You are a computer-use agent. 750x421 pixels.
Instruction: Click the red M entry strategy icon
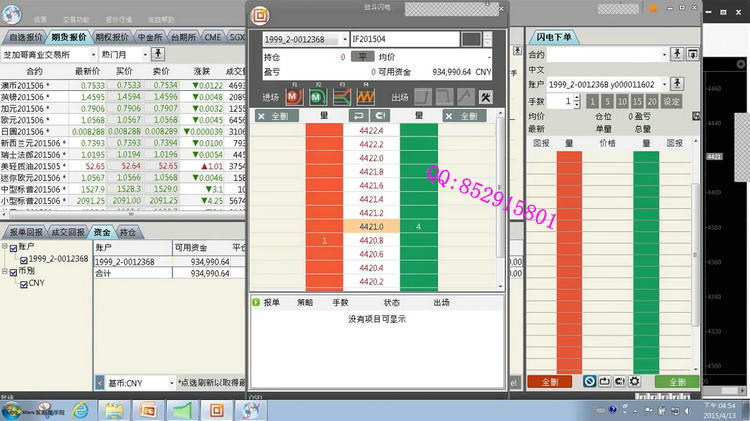(x=293, y=96)
